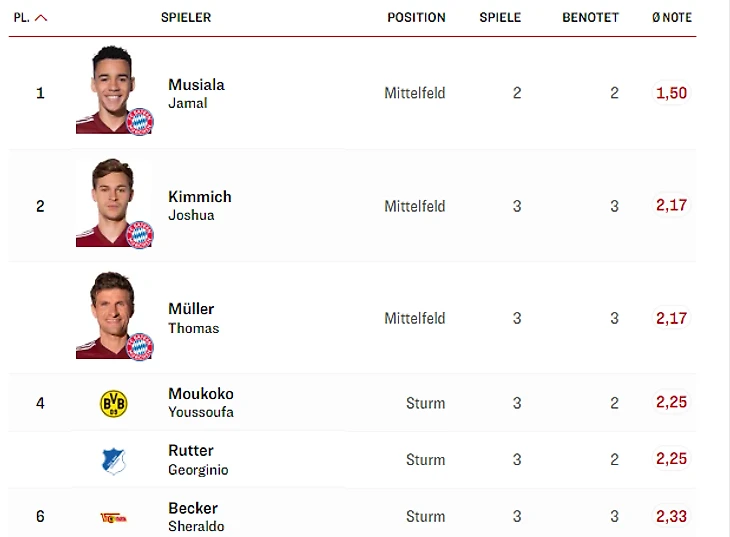730x537 pixels.
Task: Open Musiala Jamal player profile link
Action: (196, 93)
